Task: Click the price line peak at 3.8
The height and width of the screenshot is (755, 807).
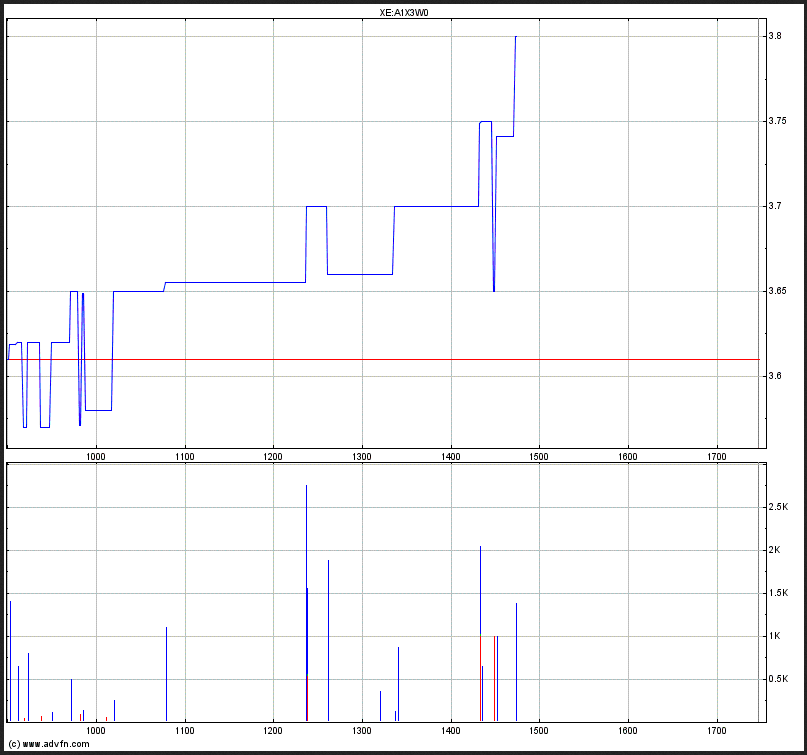Action: pos(516,37)
